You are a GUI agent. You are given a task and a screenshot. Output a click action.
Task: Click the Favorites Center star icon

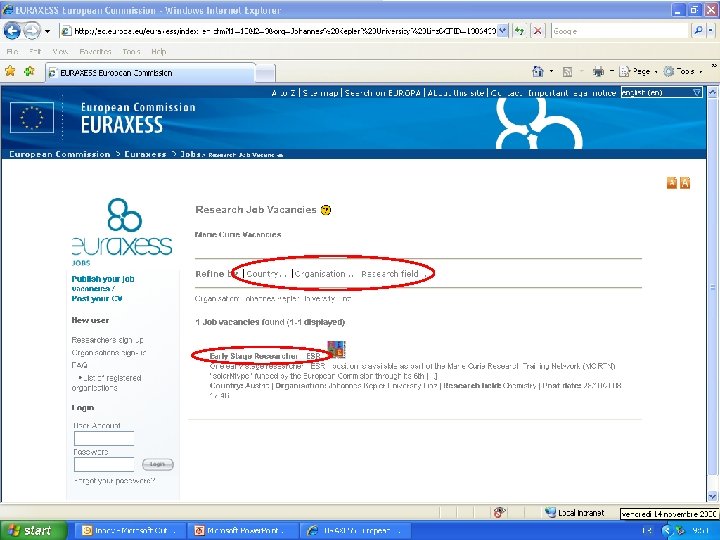pyautogui.click(x=10, y=71)
